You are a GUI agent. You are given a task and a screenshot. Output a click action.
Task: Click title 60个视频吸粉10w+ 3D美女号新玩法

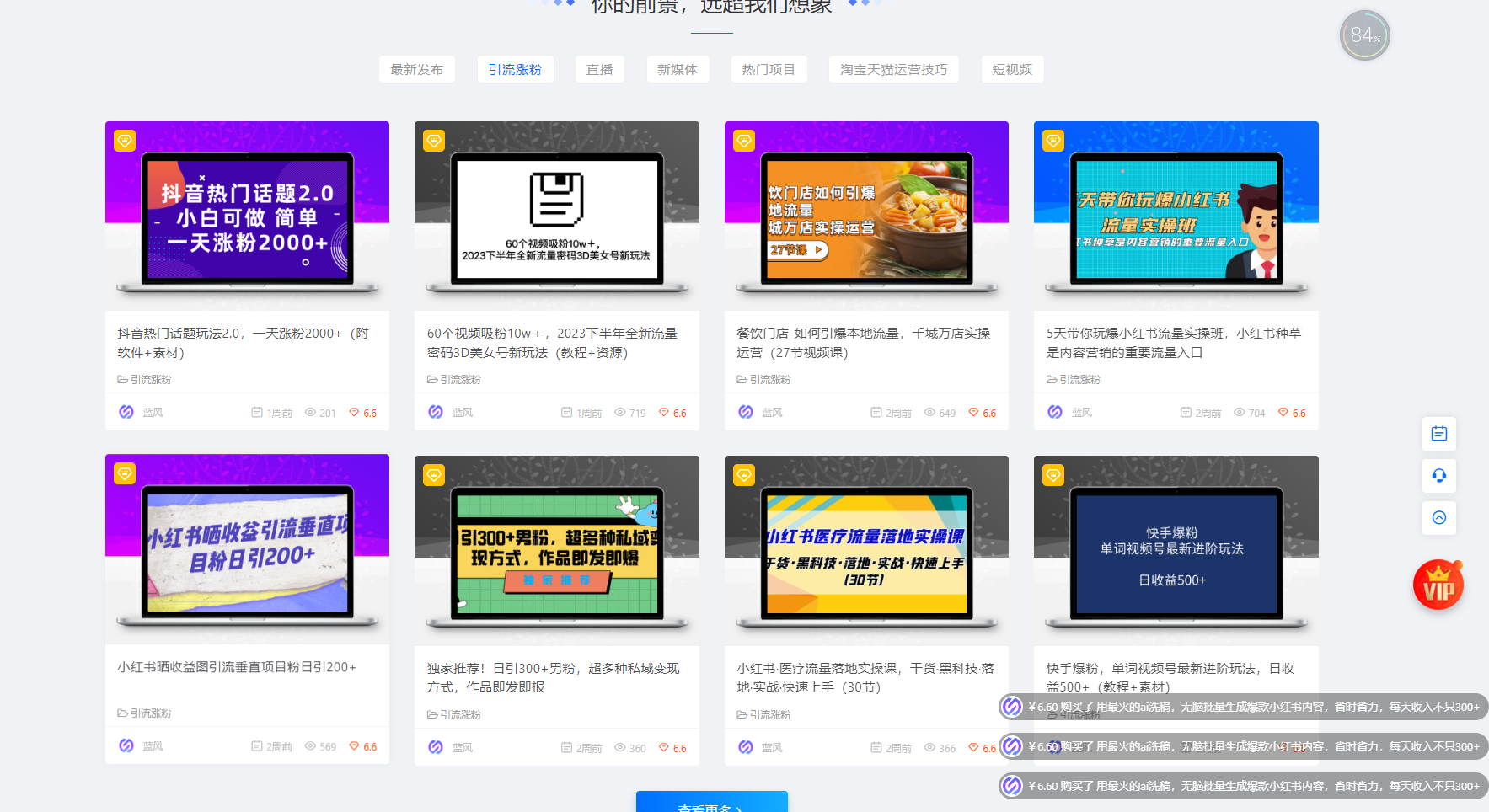[552, 343]
